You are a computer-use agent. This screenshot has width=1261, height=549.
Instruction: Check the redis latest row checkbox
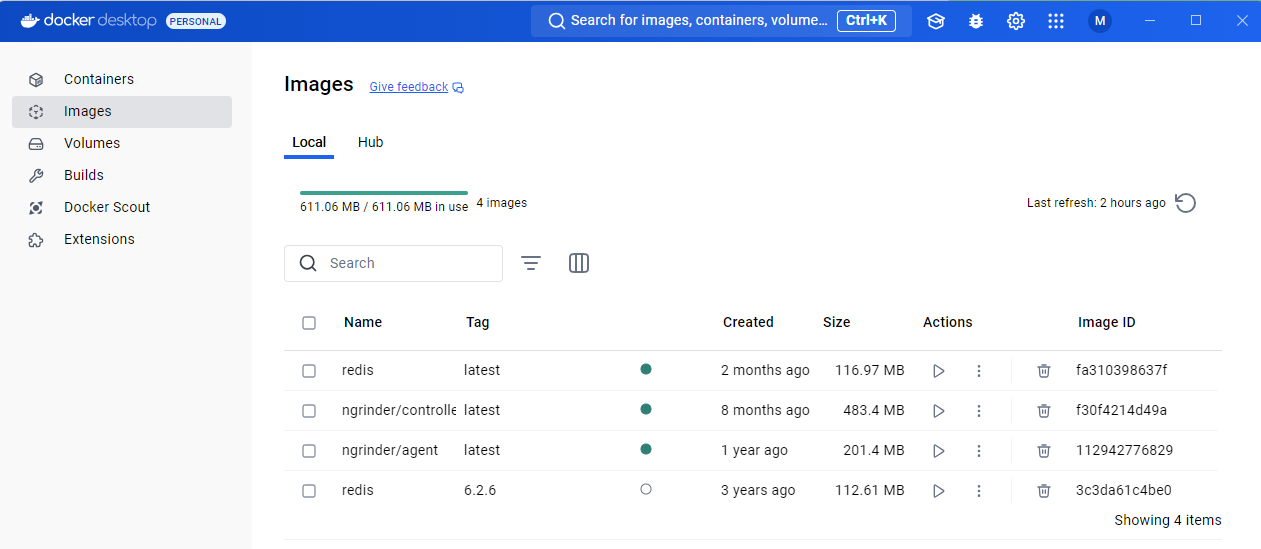click(x=309, y=371)
